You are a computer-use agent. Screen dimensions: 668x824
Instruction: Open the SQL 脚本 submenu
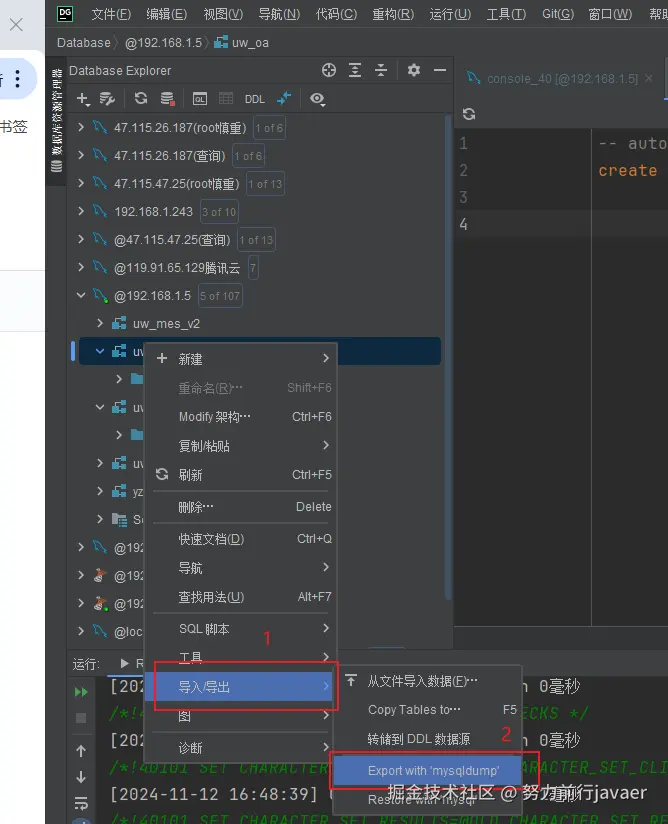[x=243, y=629]
